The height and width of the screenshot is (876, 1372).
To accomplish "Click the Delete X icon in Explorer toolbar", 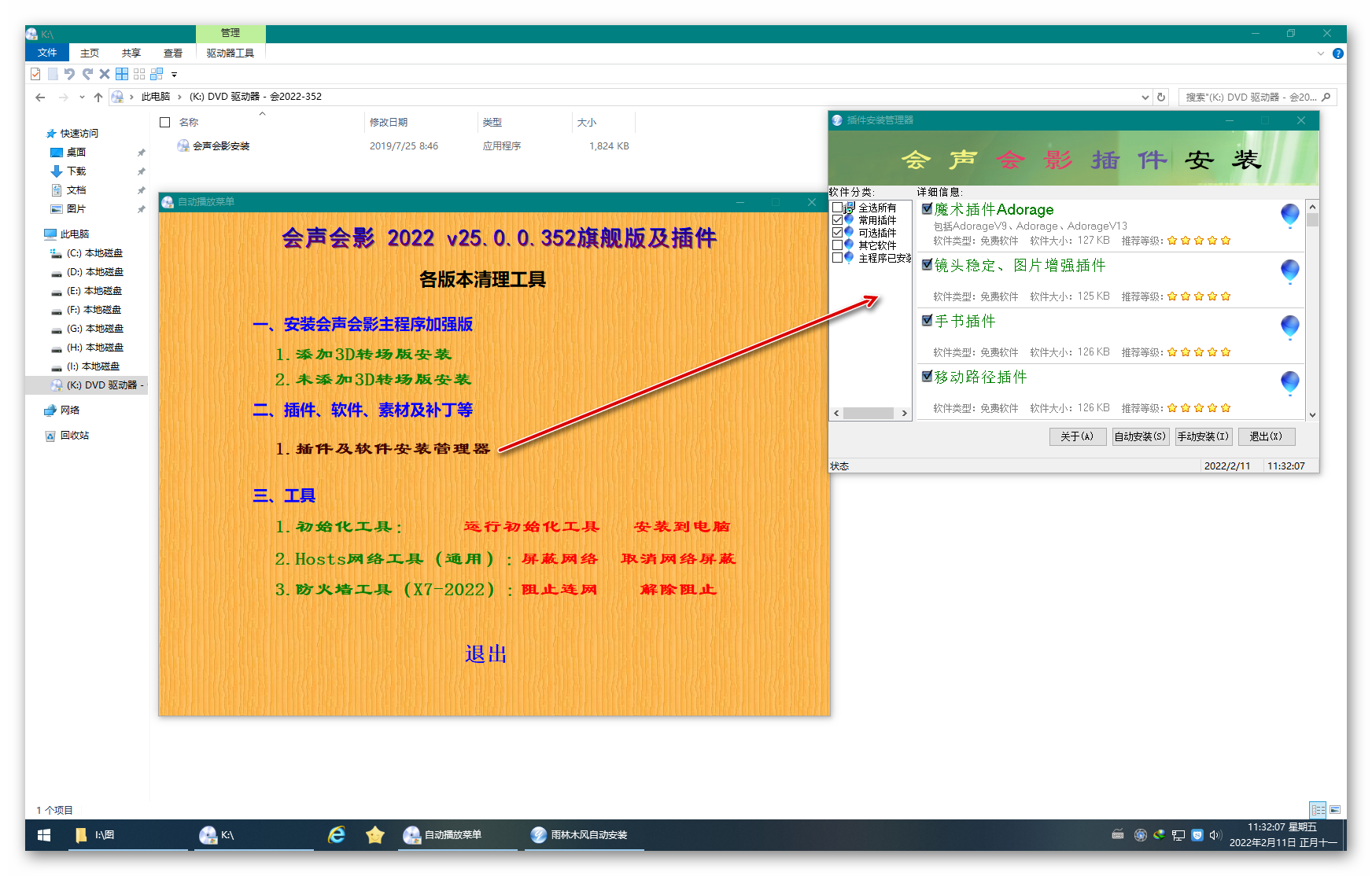I will point(105,74).
